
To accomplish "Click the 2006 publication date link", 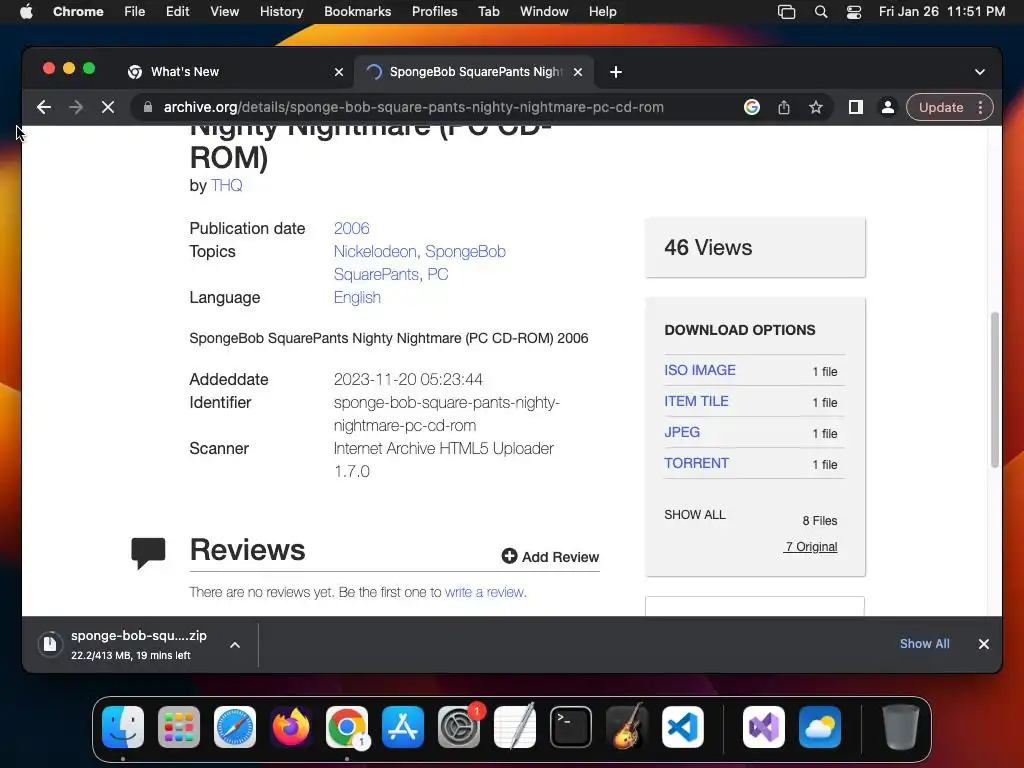I will (x=351, y=229).
